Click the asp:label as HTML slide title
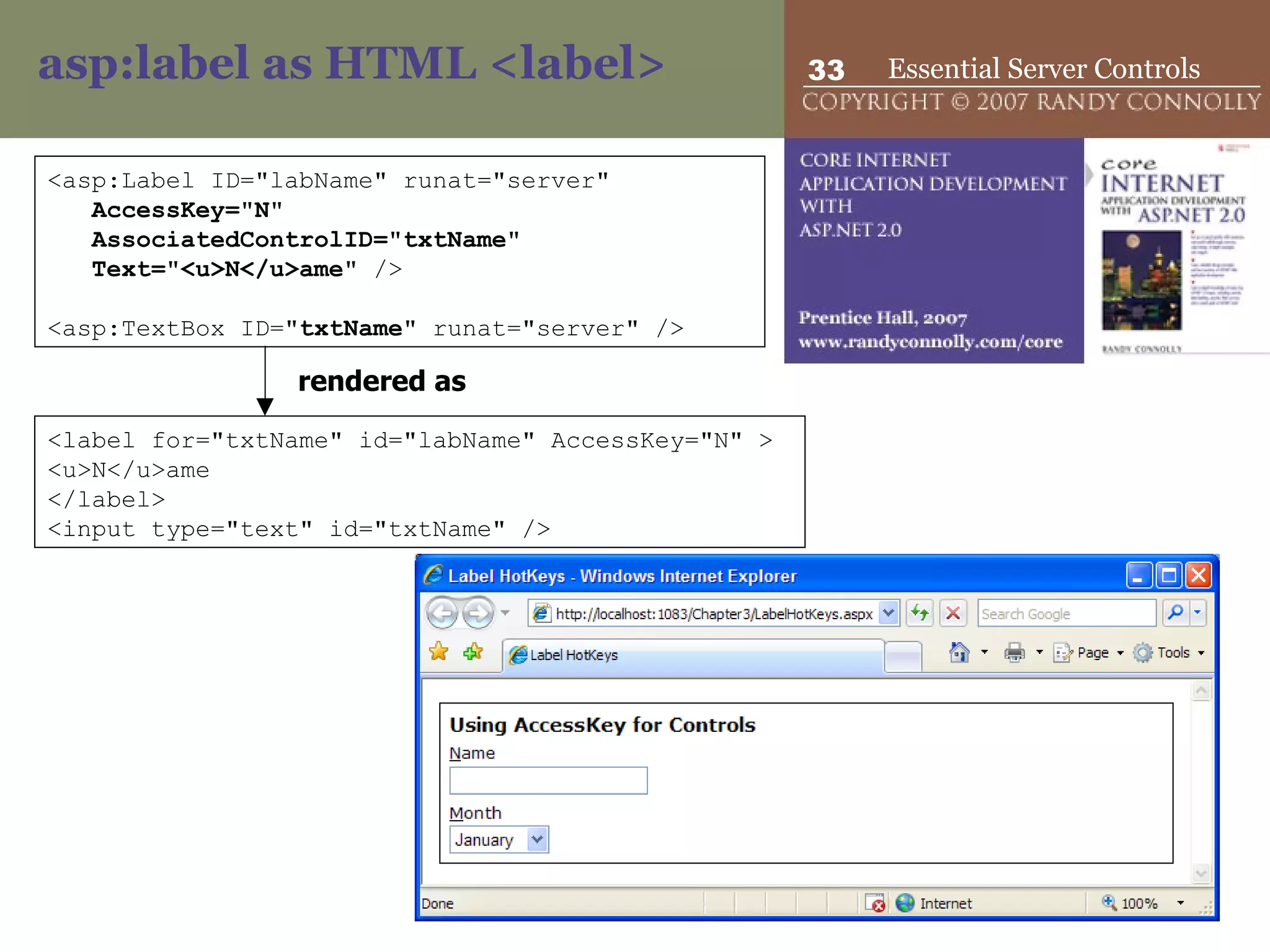Image resolution: width=1270 pixels, height=952 pixels. click(351, 63)
